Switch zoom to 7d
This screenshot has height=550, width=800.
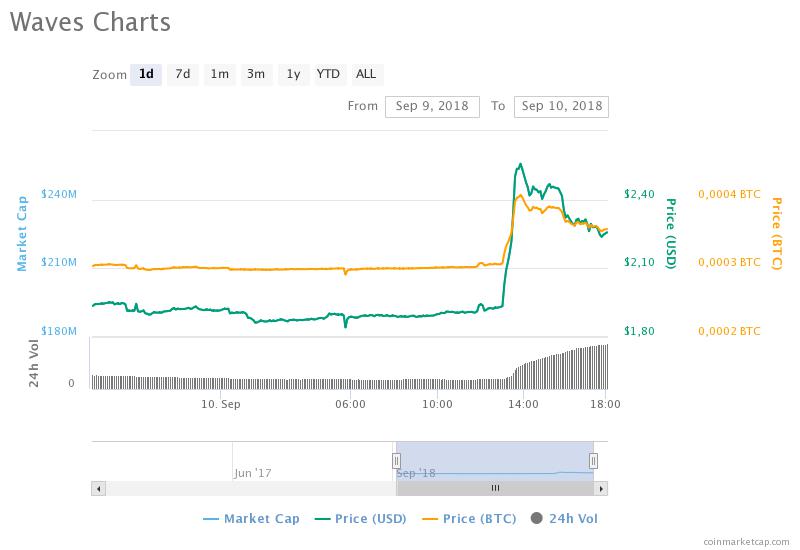182,74
